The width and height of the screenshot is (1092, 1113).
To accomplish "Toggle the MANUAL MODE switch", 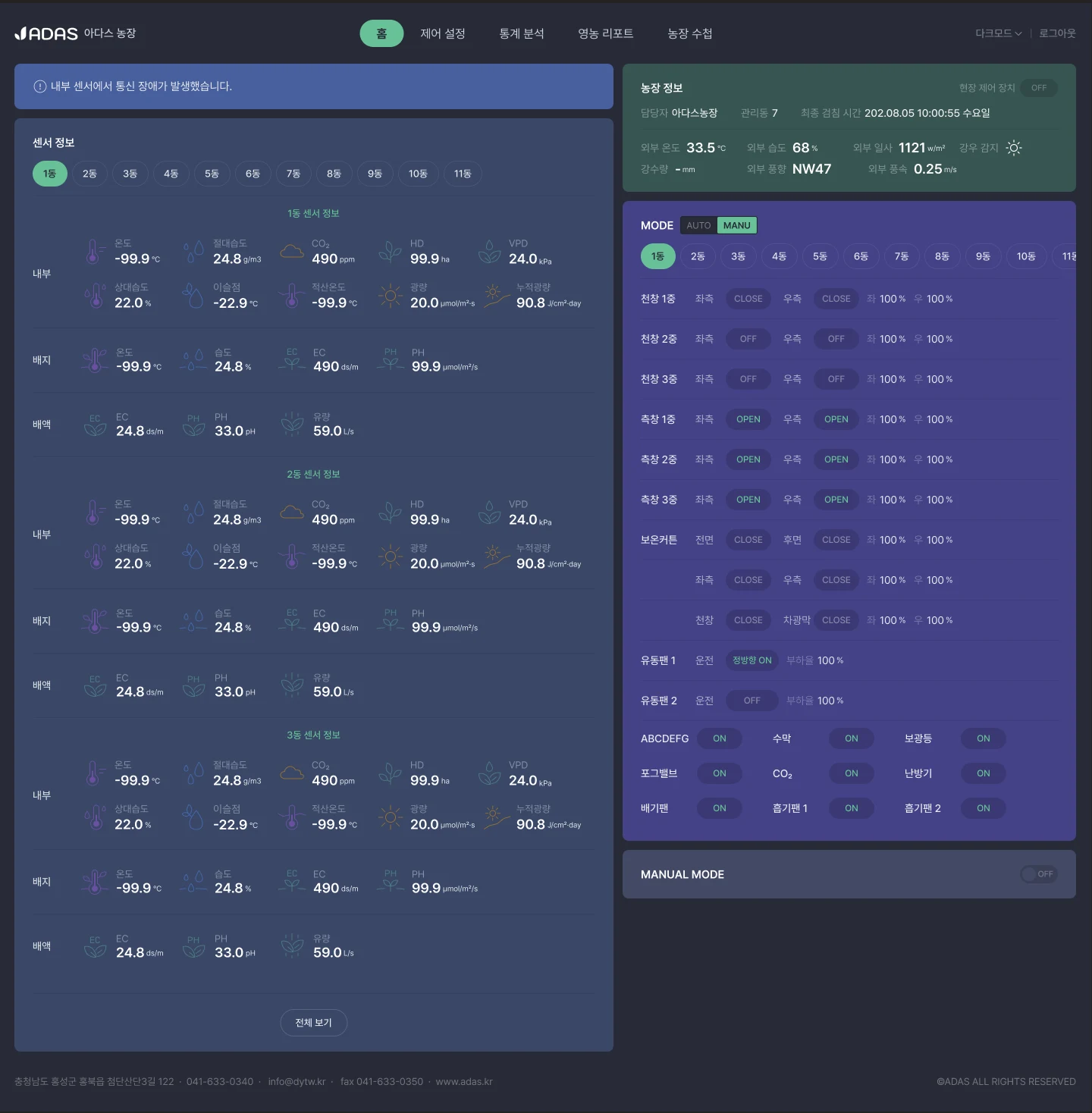I will click(x=1039, y=874).
